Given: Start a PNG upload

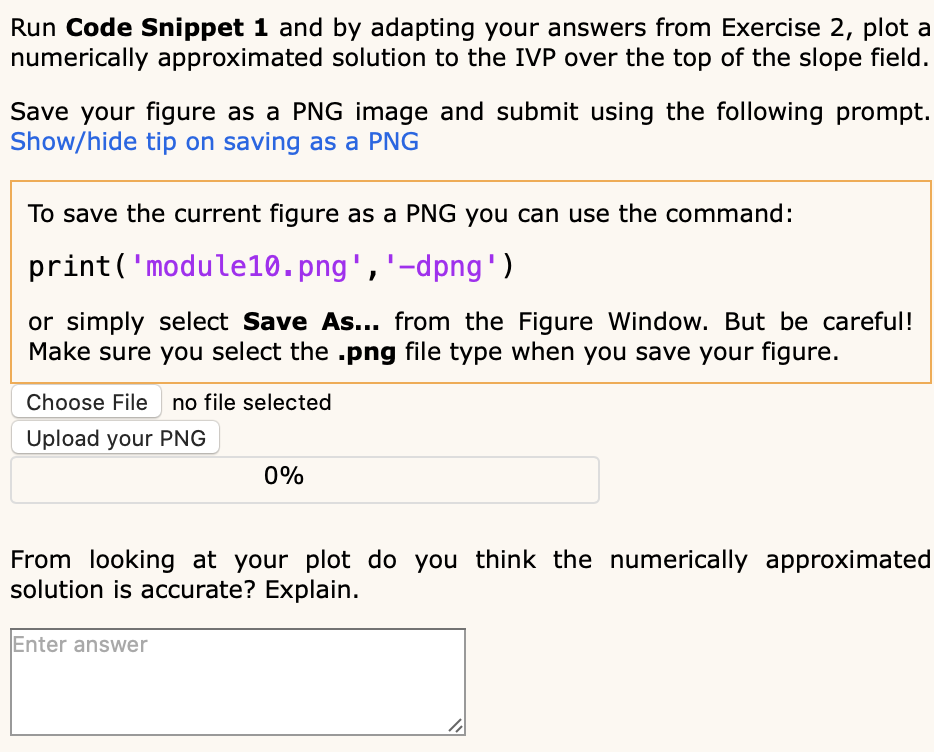Looking at the screenshot, I should tap(115, 437).
